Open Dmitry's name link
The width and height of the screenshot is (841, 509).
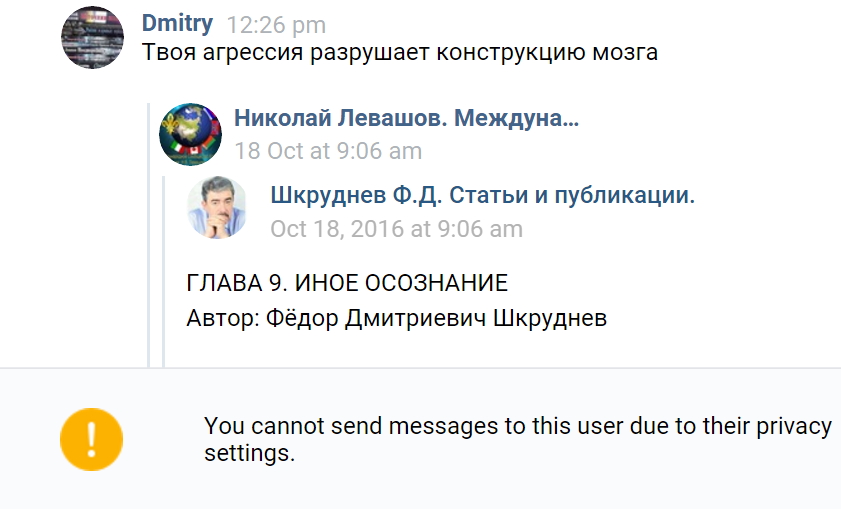(x=177, y=23)
